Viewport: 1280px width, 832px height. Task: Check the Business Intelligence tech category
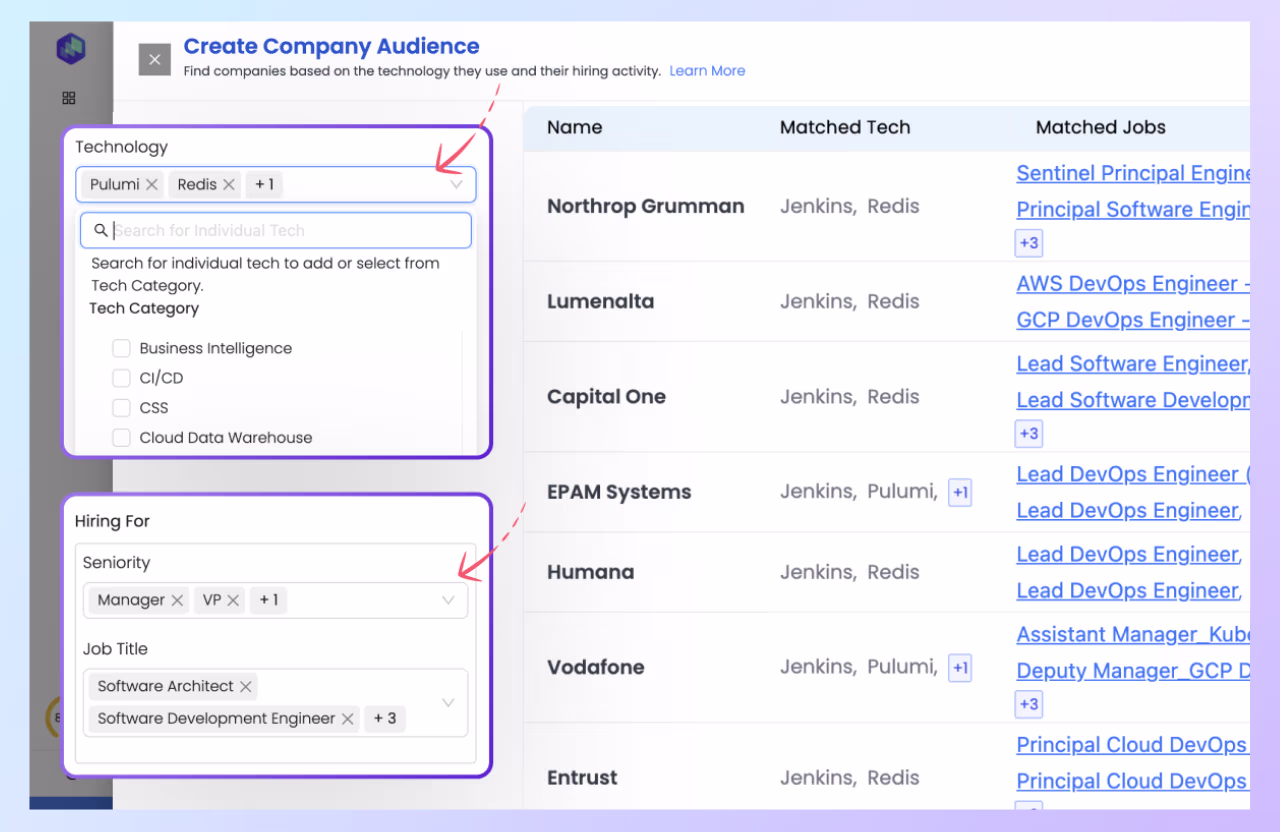[x=121, y=348]
